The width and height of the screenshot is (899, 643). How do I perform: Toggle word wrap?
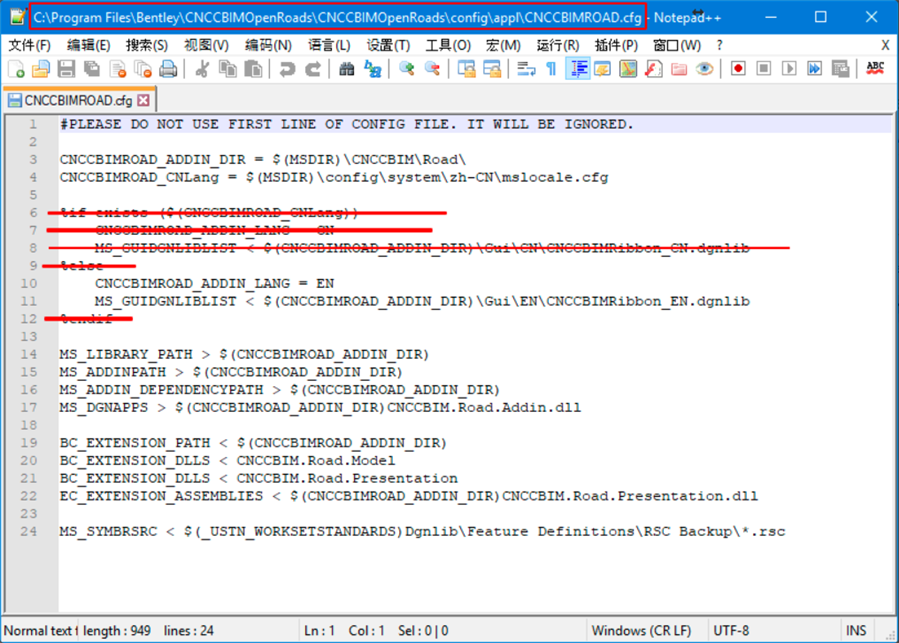pyautogui.click(x=526, y=69)
